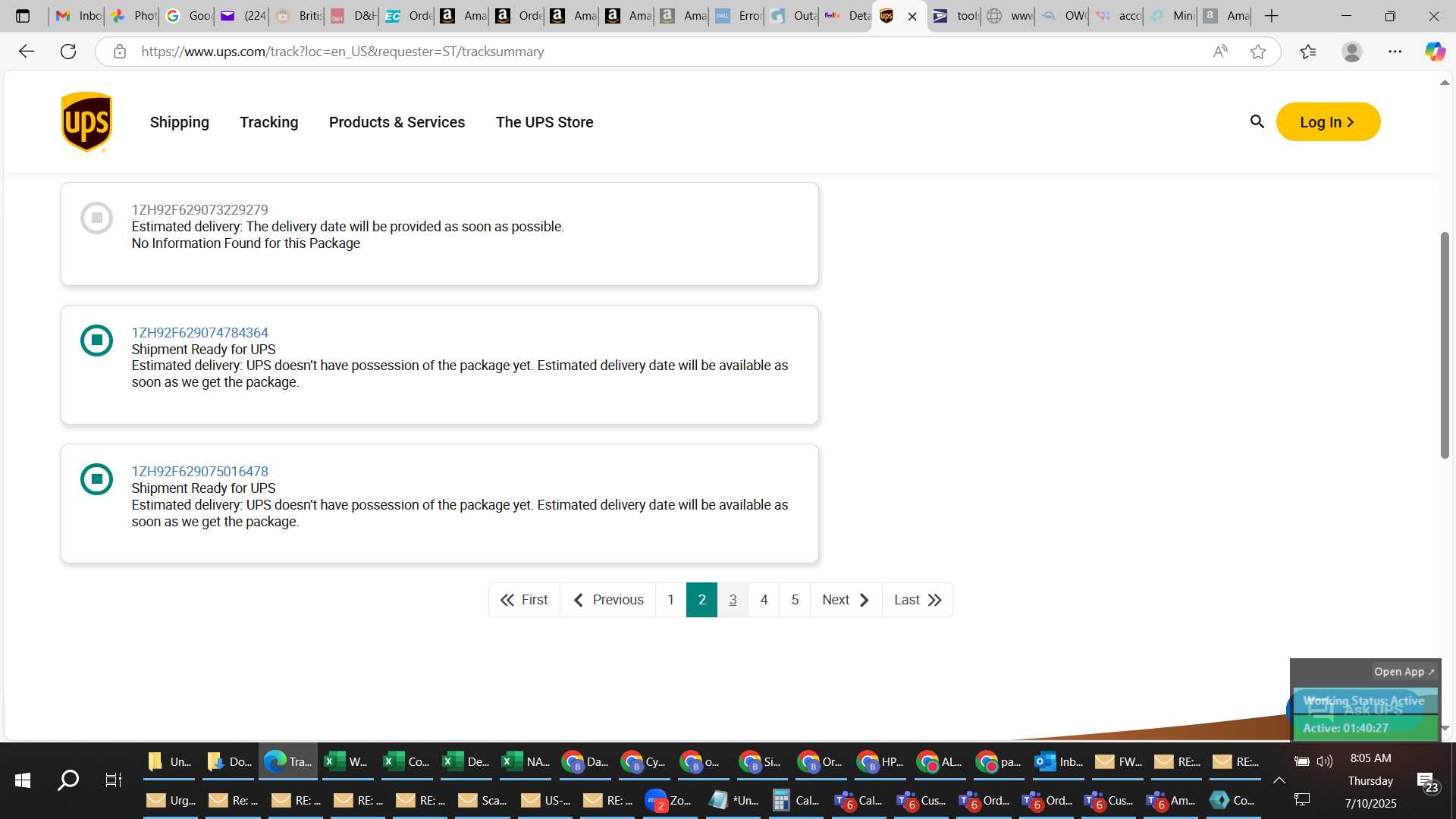Screen dimensions: 1456x819
Task: Open the Outlook Inbox taskbar item
Action: (x=1059, y=761)
